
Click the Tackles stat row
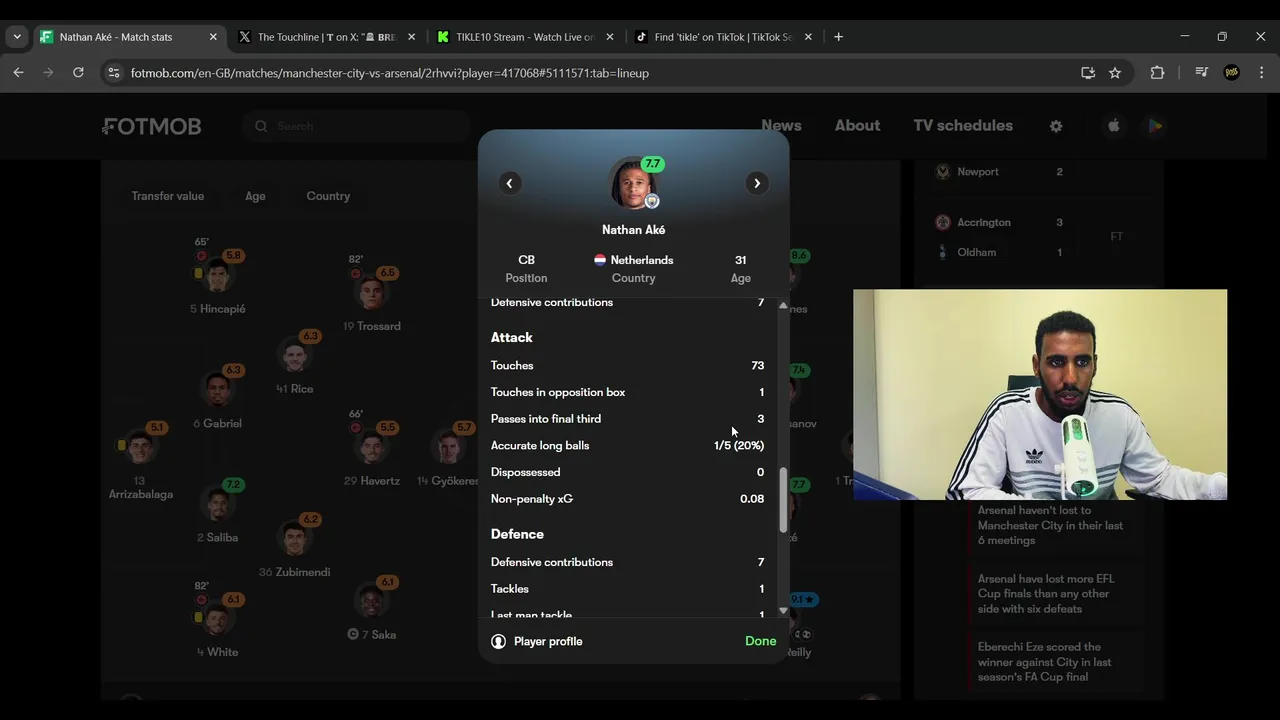pyautogui.click(x=627, y=589)
